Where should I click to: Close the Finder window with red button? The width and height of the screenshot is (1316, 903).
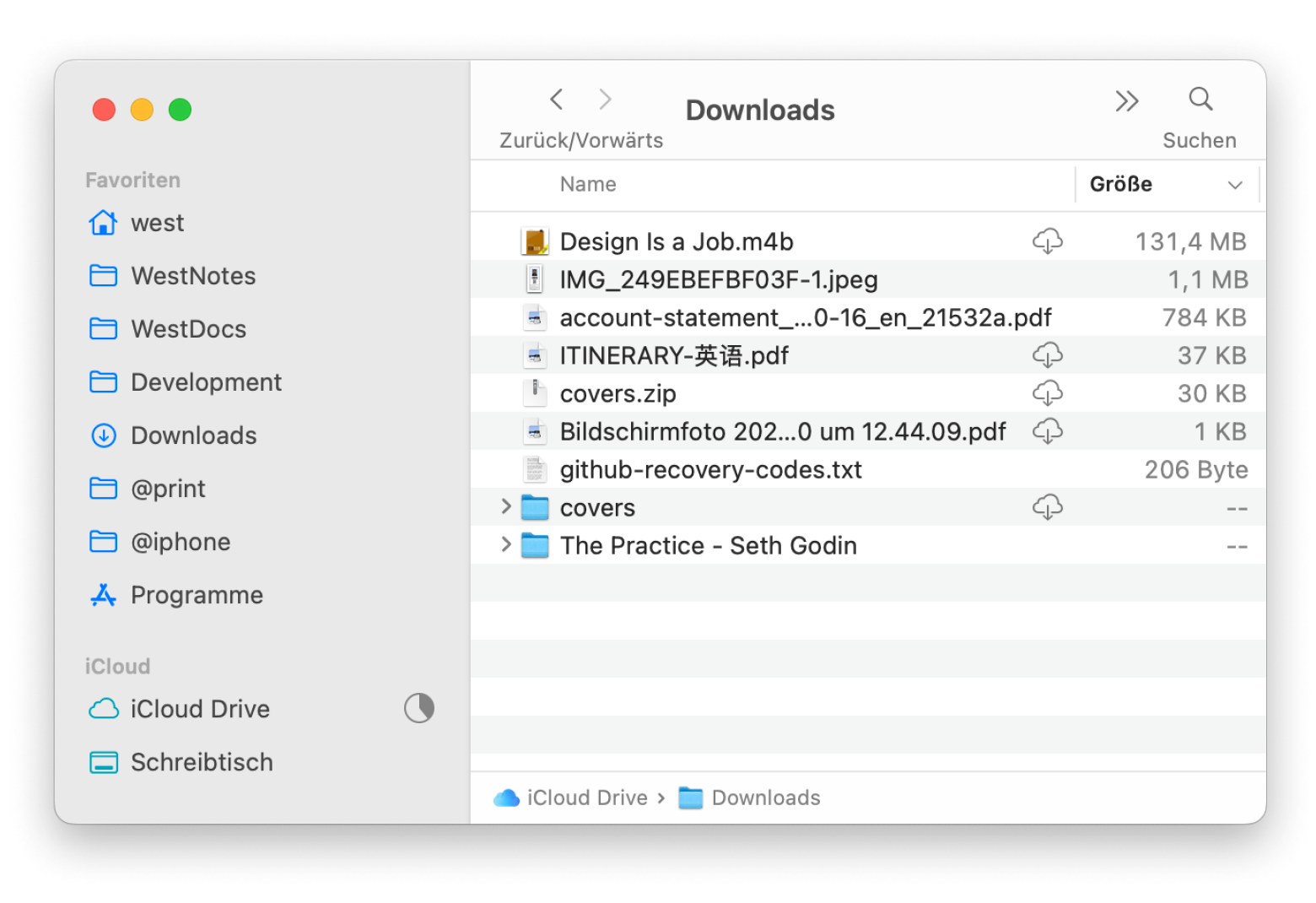(x=104, y=110)
